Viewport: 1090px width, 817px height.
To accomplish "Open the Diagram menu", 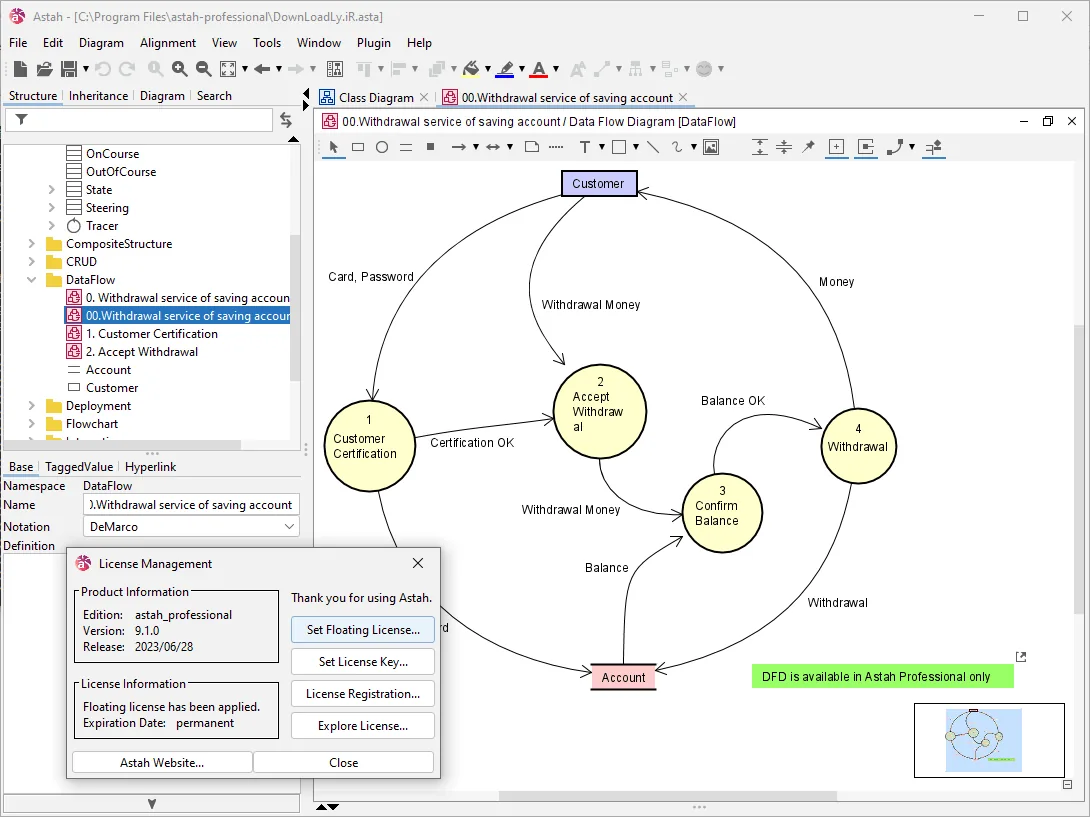I will point(101,42).
